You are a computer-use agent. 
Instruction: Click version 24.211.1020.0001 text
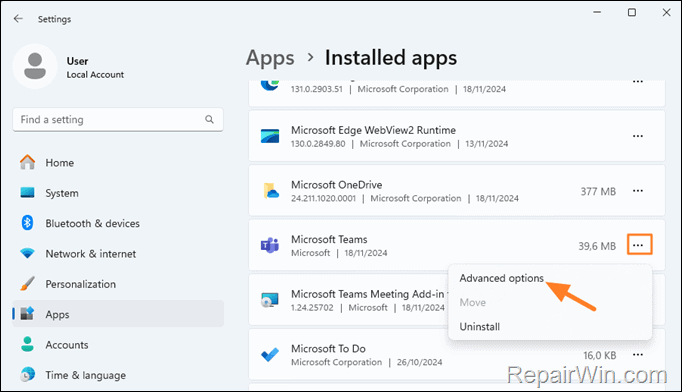(x=323, y=198)
